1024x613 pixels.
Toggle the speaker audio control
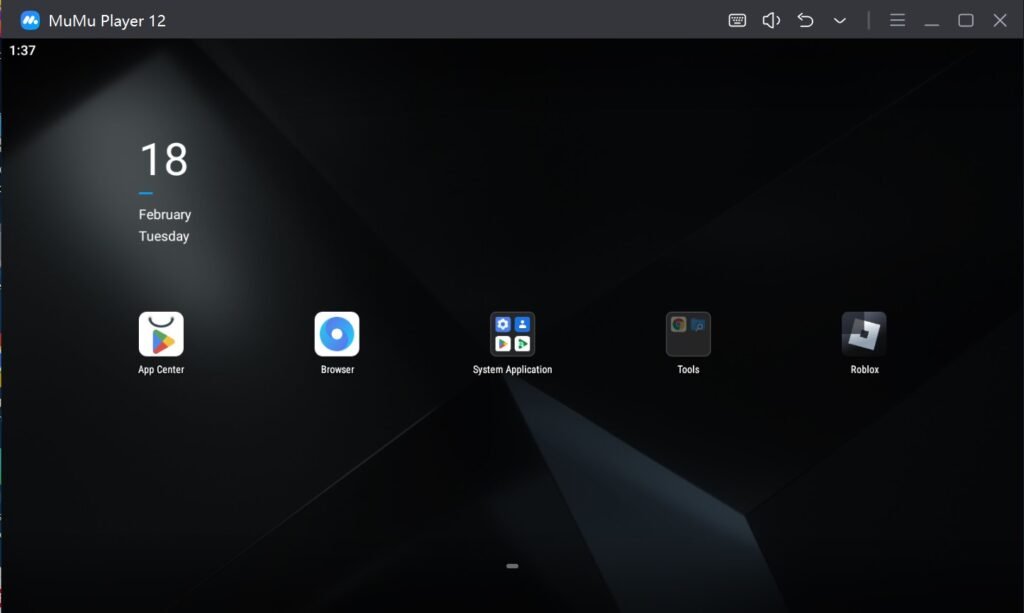coord(770,20)
